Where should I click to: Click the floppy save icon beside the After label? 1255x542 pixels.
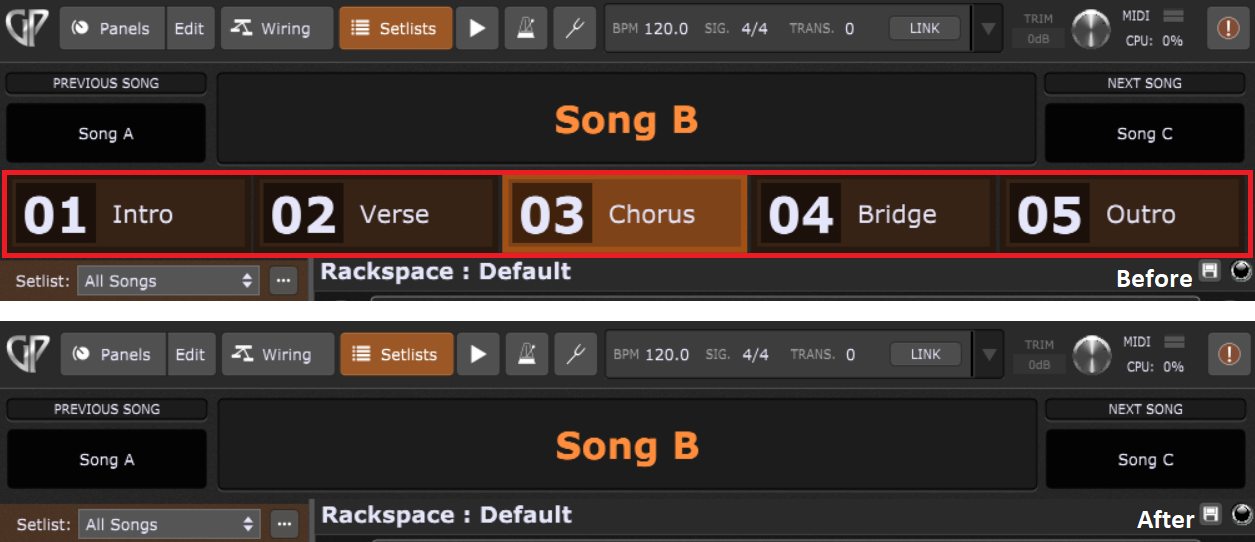pos(1212,515)
